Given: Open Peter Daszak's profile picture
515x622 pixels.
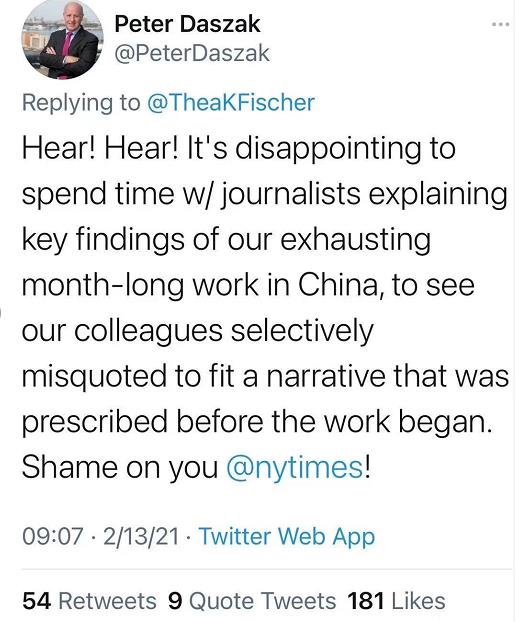Looking at the screenshot, I should [x=62, y=40].
